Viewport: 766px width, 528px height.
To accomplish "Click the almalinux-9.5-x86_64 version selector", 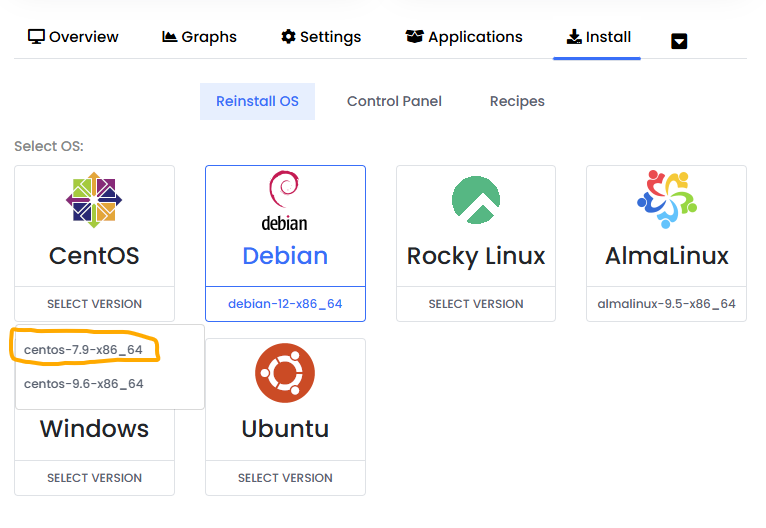I will point(666,304).
